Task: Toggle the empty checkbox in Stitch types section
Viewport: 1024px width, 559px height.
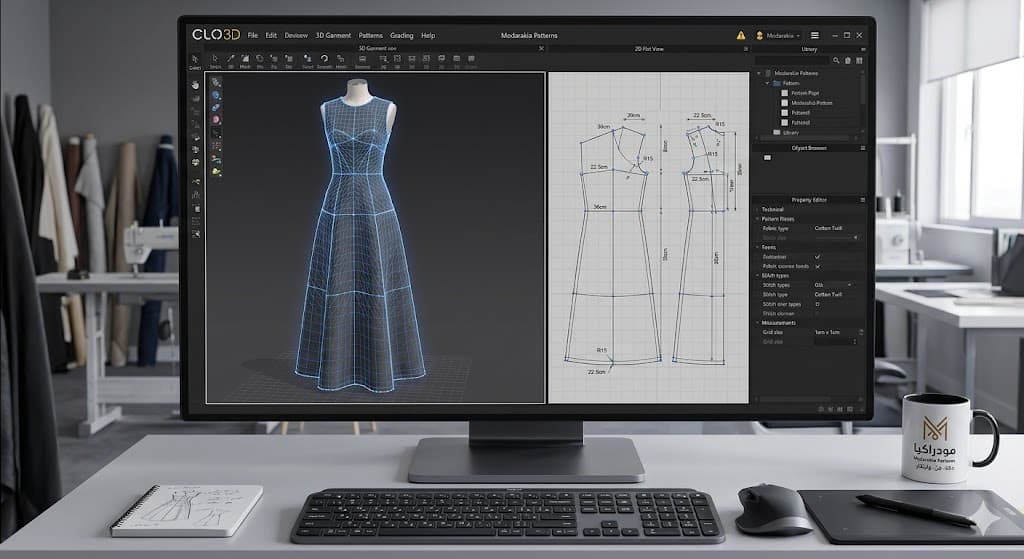Action: (817, 304)
